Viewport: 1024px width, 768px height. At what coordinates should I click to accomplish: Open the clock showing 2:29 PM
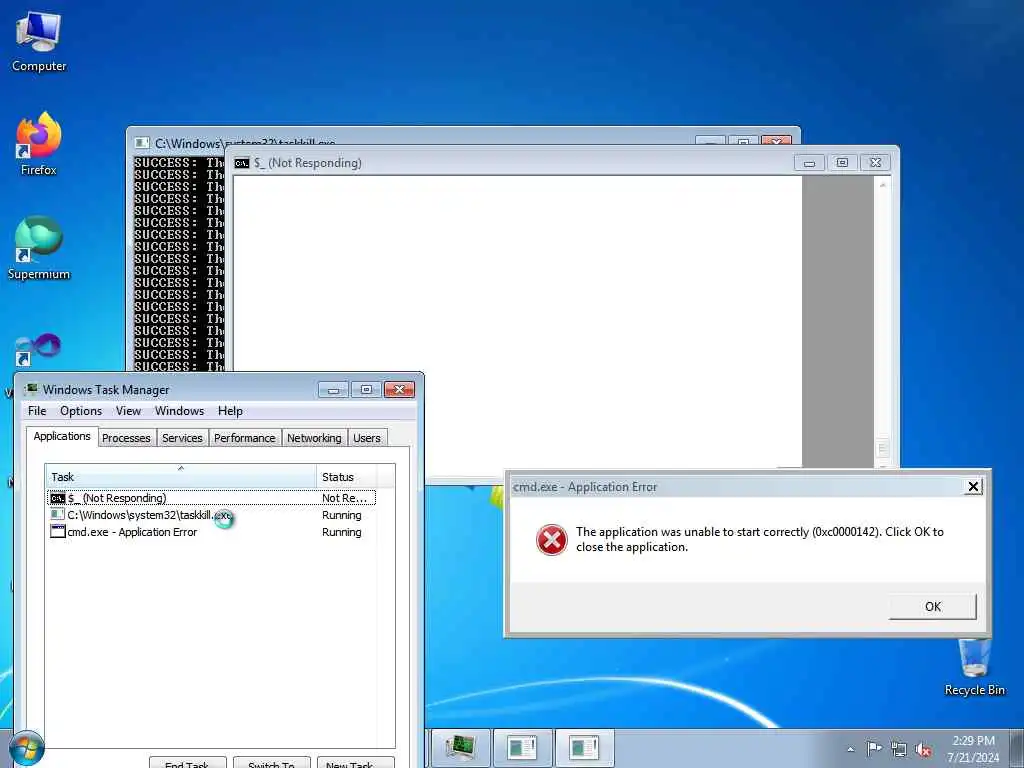pos(974,749)
